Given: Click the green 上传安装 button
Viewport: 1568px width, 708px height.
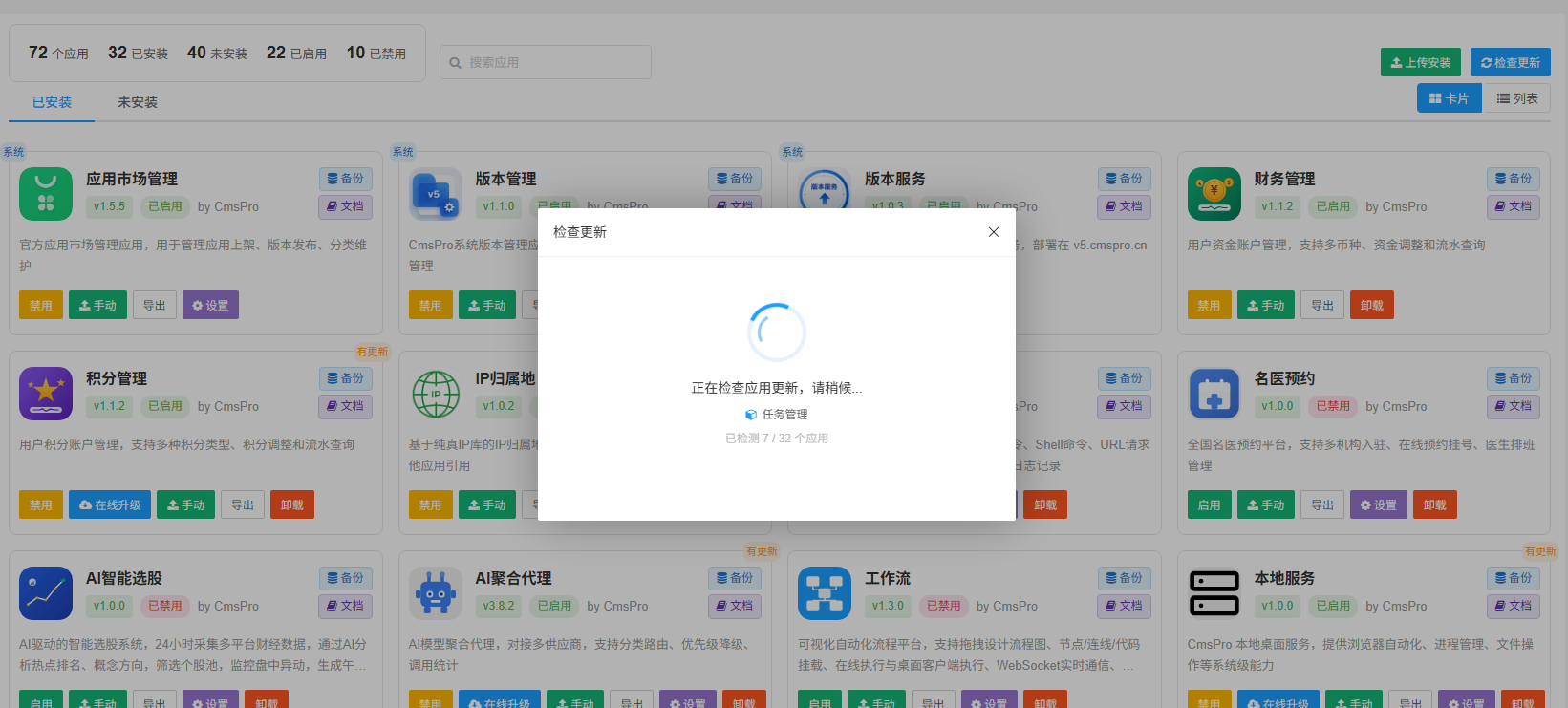Looking at the screenshot, I should click(1421, 62).
